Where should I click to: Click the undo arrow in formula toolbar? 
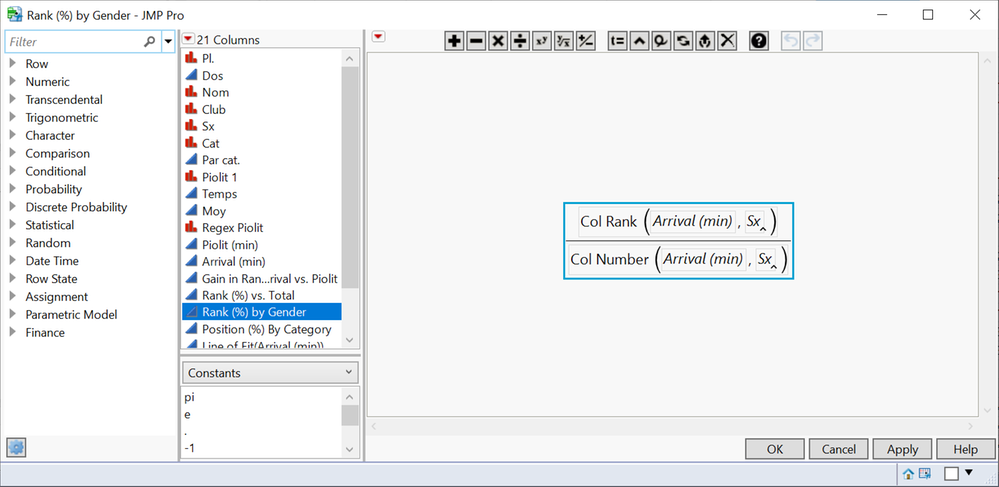tap(791, 41)
